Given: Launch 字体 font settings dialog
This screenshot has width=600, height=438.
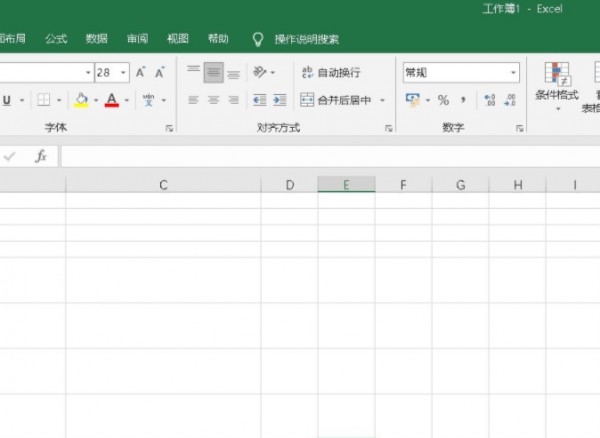Looking at the screenshot, I should coord(169,129).
